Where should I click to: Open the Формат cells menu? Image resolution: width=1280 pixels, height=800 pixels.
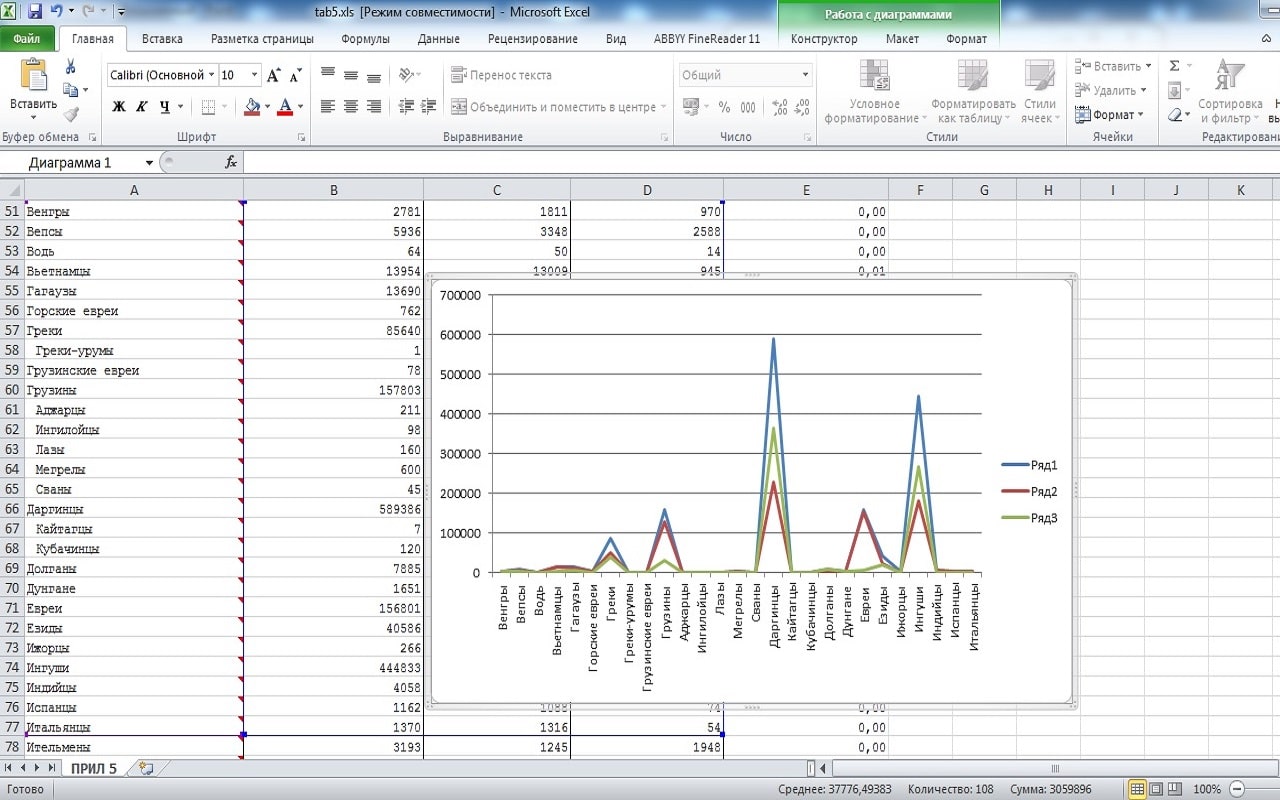[x=1110, y=114]
